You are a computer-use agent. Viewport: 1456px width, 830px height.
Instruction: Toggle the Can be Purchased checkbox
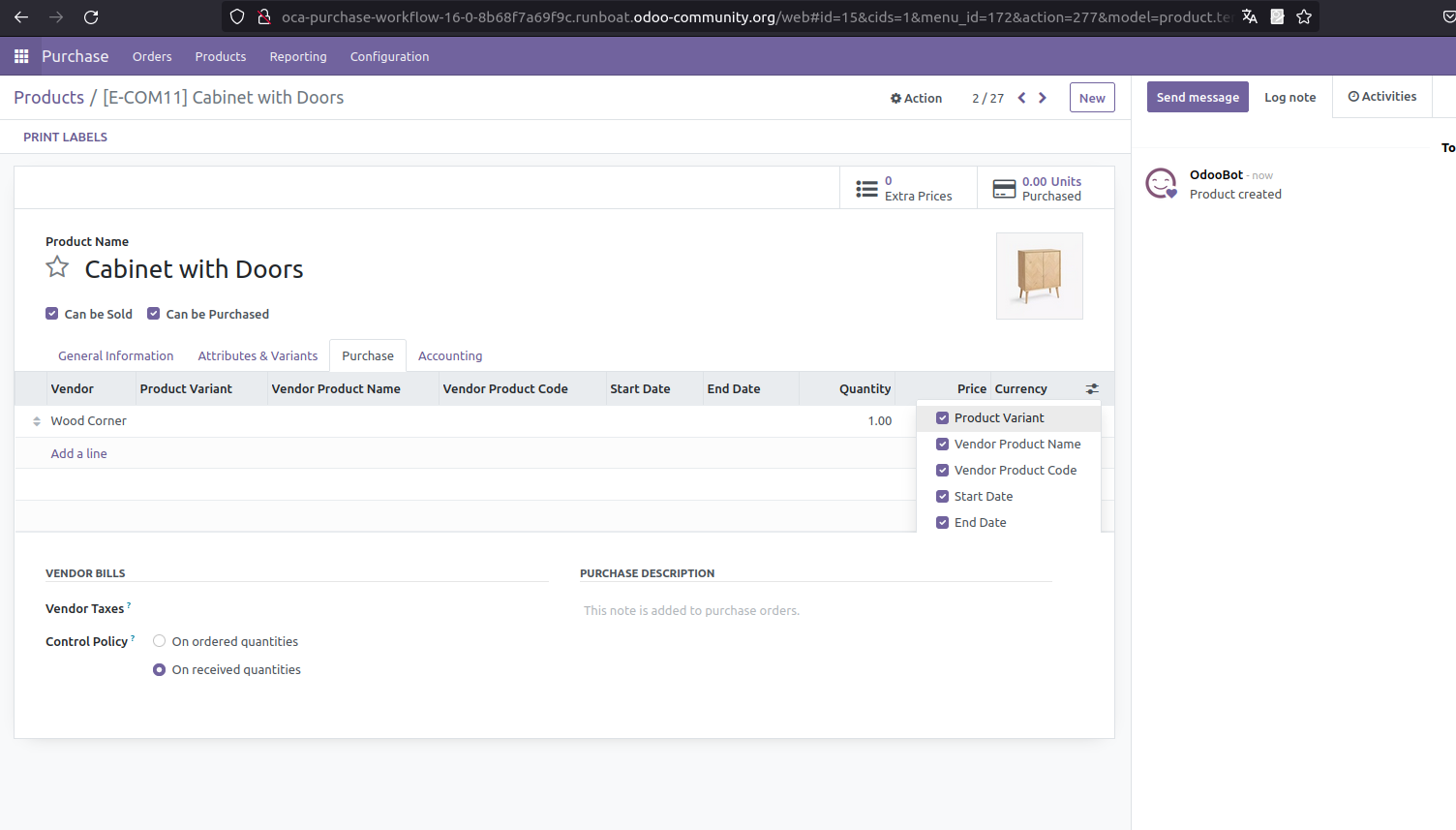coord(154,314)
